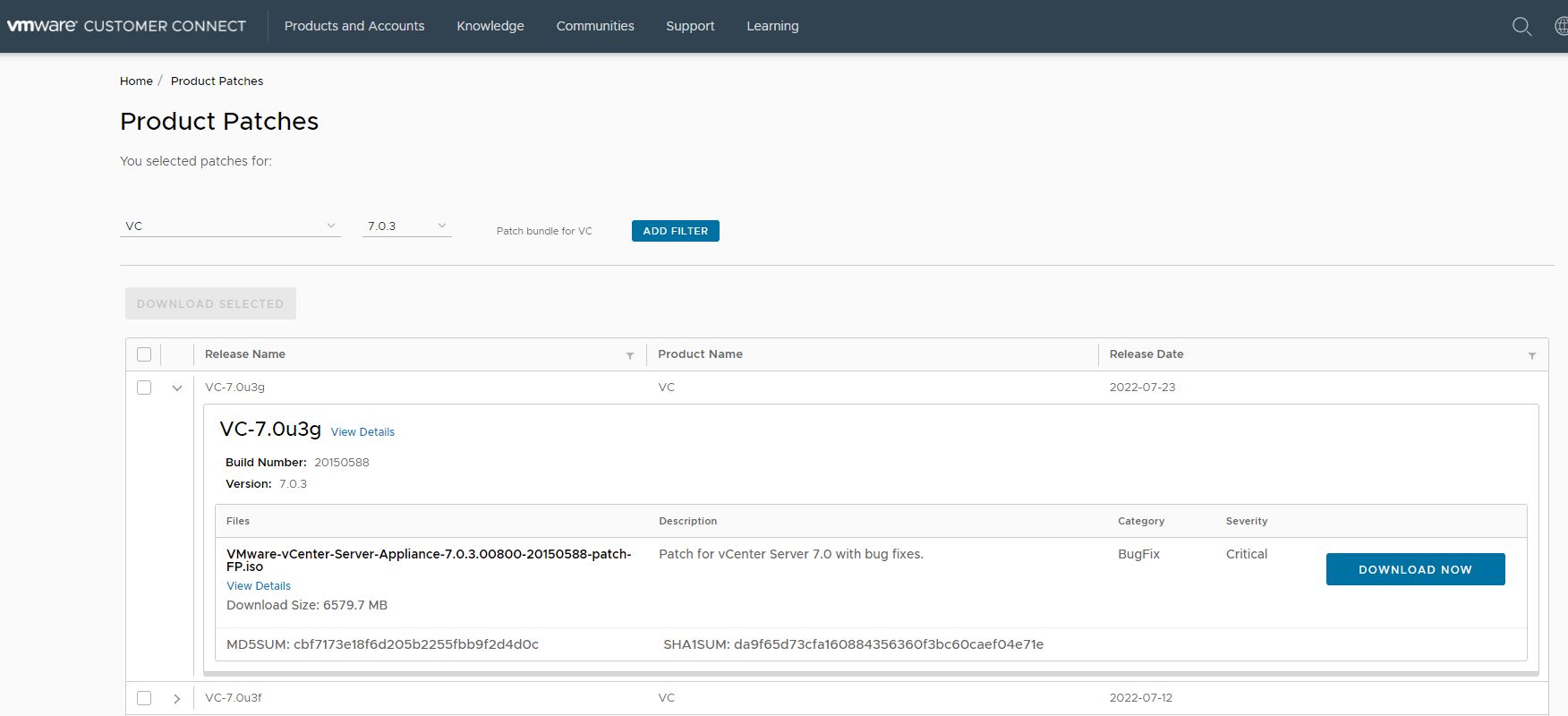This screenshot has width=1568, height=716.
Task: Click release date 2022-07-12
Action: pos(1141,698)
